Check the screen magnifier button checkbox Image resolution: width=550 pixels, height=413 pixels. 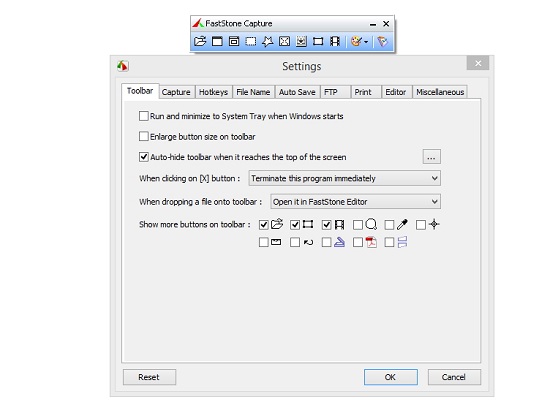click(358, 225)
